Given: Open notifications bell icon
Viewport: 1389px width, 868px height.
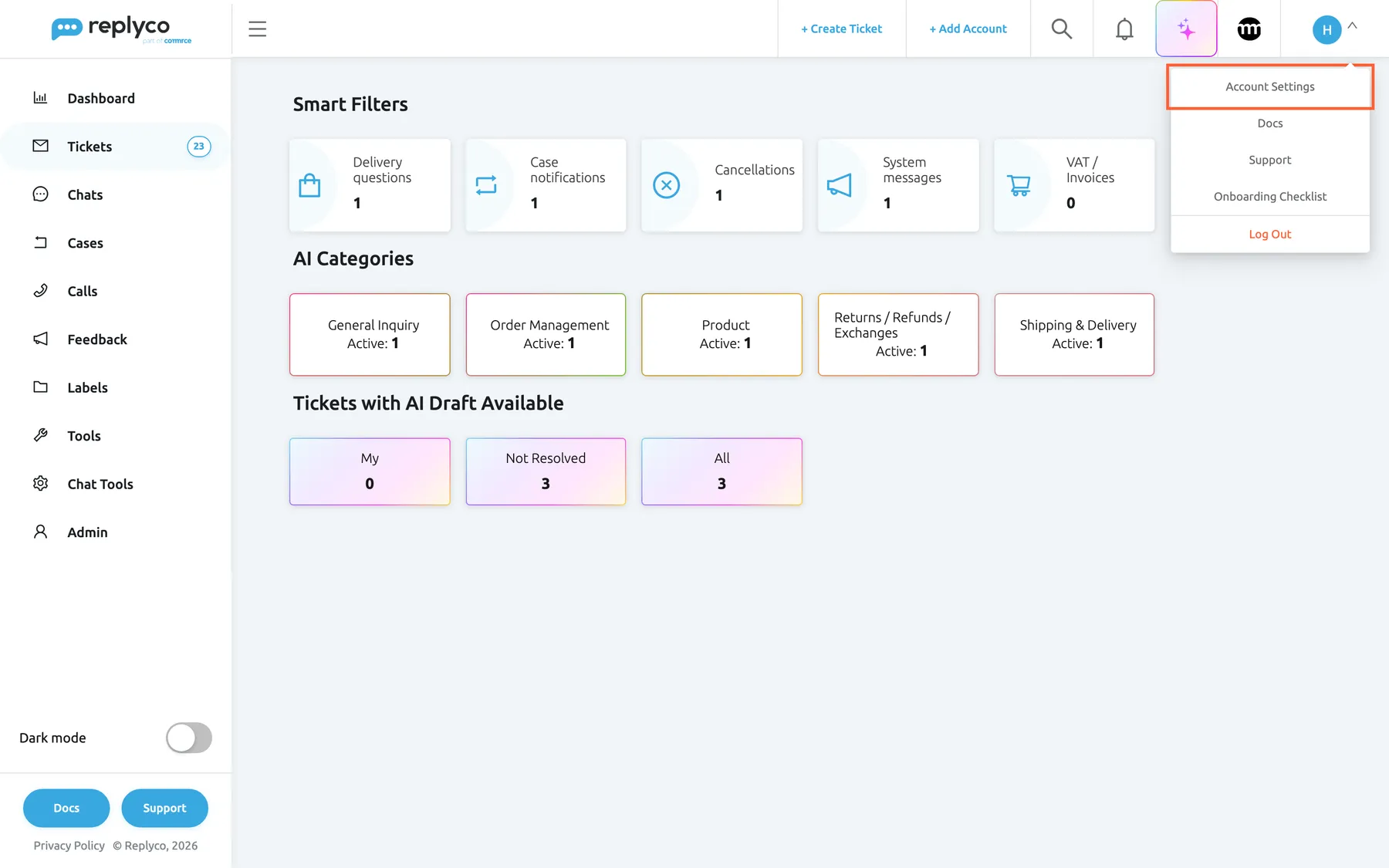Looking at the screenshot, I should click(x=1124, y=29).
